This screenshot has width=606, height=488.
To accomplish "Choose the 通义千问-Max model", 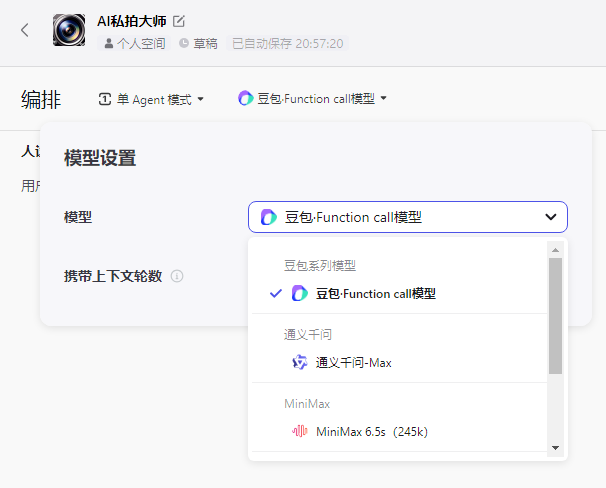I will click(400, 362).
